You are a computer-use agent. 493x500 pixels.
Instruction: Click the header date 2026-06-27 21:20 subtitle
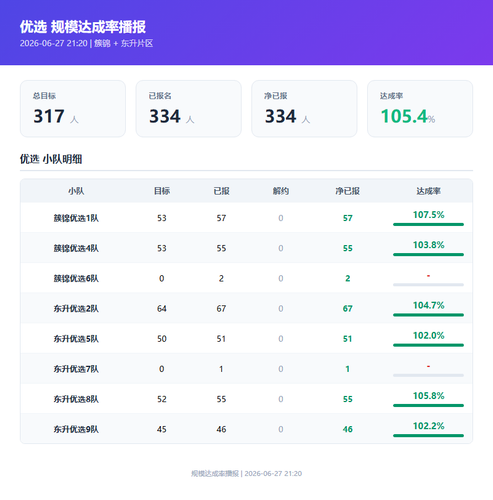[x=86, y=43]
